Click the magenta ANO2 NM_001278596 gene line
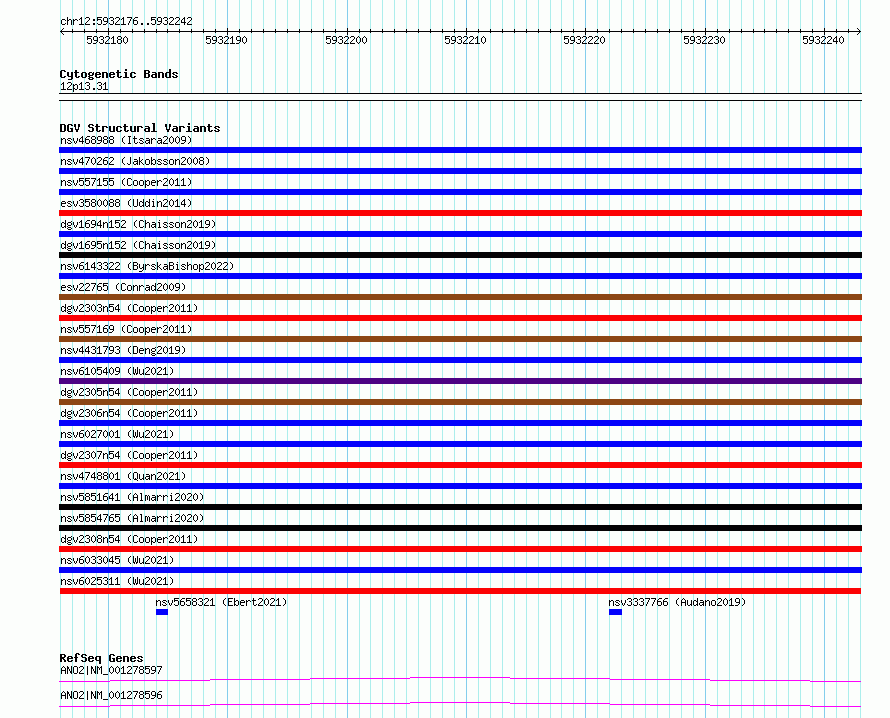The image size is (890, 718). point(460,704)
